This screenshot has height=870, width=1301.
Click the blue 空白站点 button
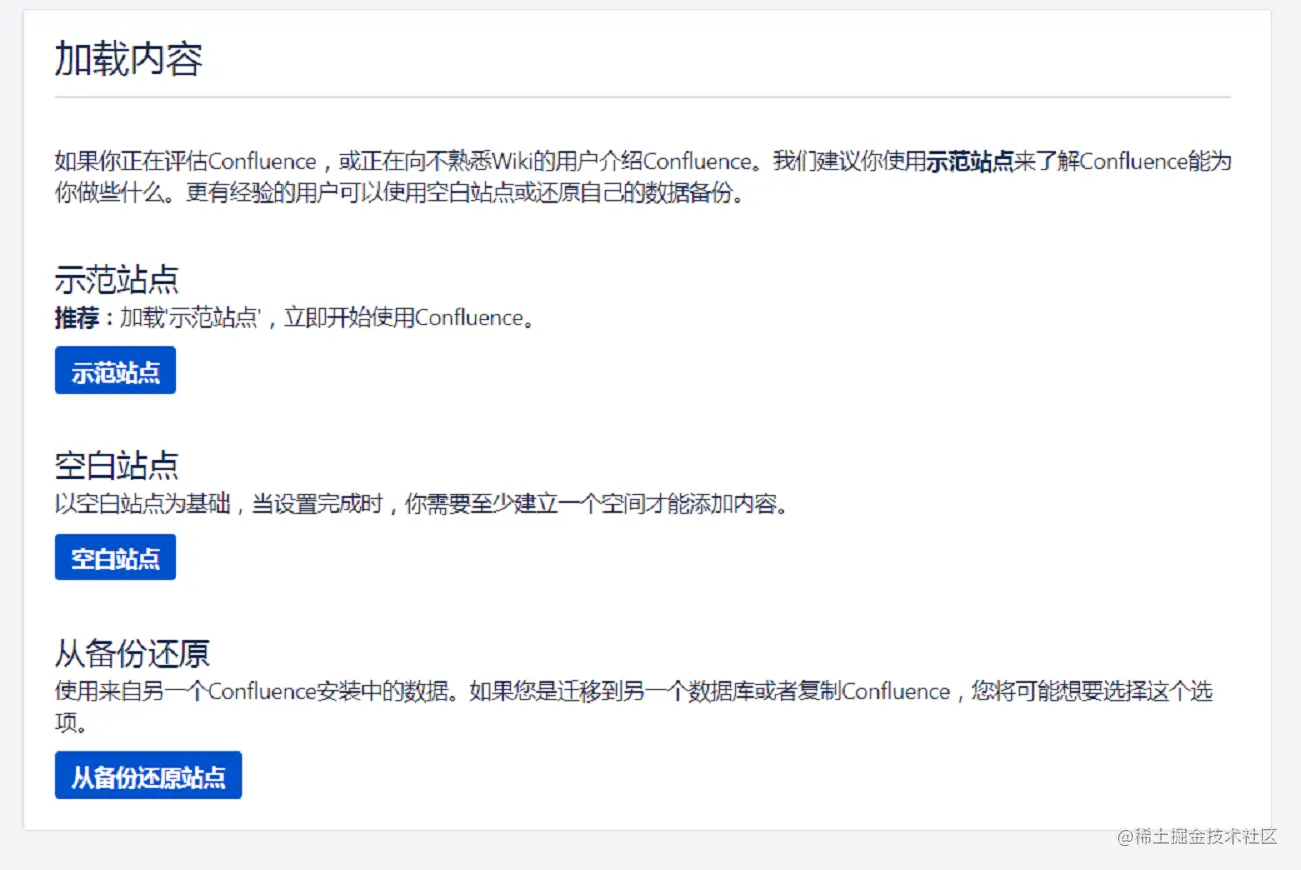tap(115, 557)
